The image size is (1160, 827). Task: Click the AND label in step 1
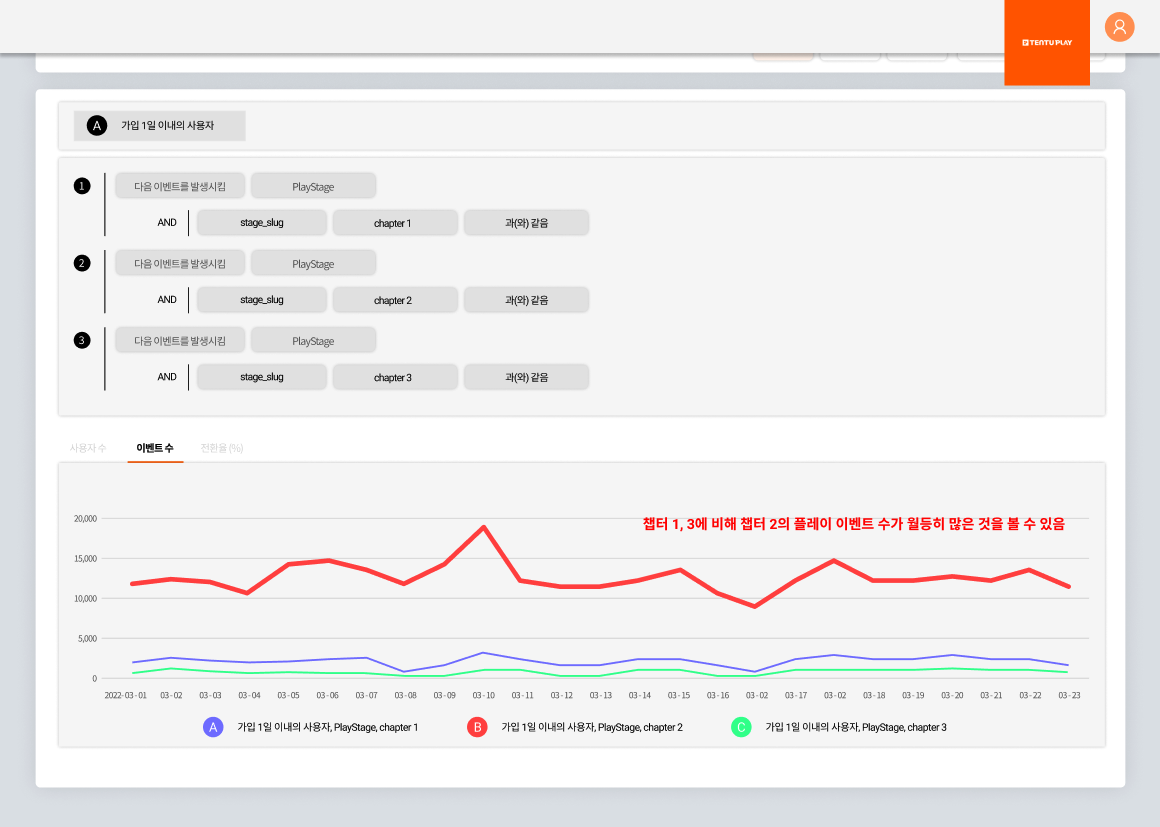coord(167,222)
